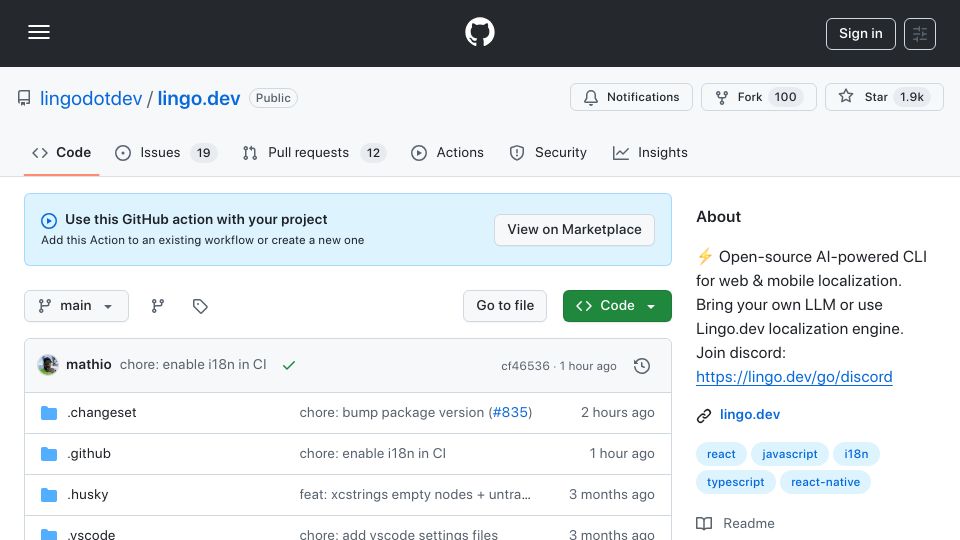The height and width of the screenshot is (540, 960).
Task: Open the Actions tab
Action: click(447, 152)
